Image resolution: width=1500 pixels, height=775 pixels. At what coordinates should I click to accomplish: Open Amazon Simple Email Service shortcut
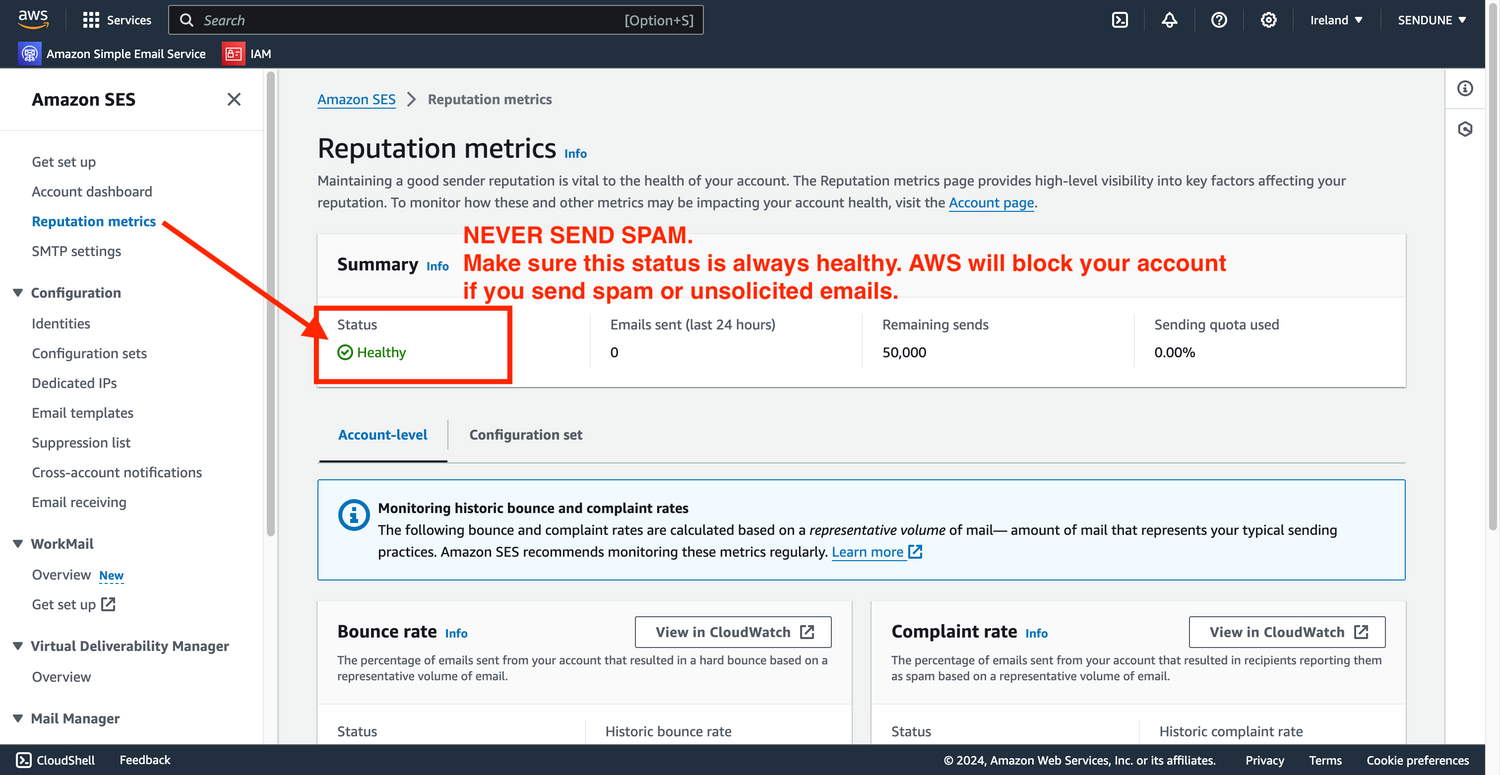(112, 54)
